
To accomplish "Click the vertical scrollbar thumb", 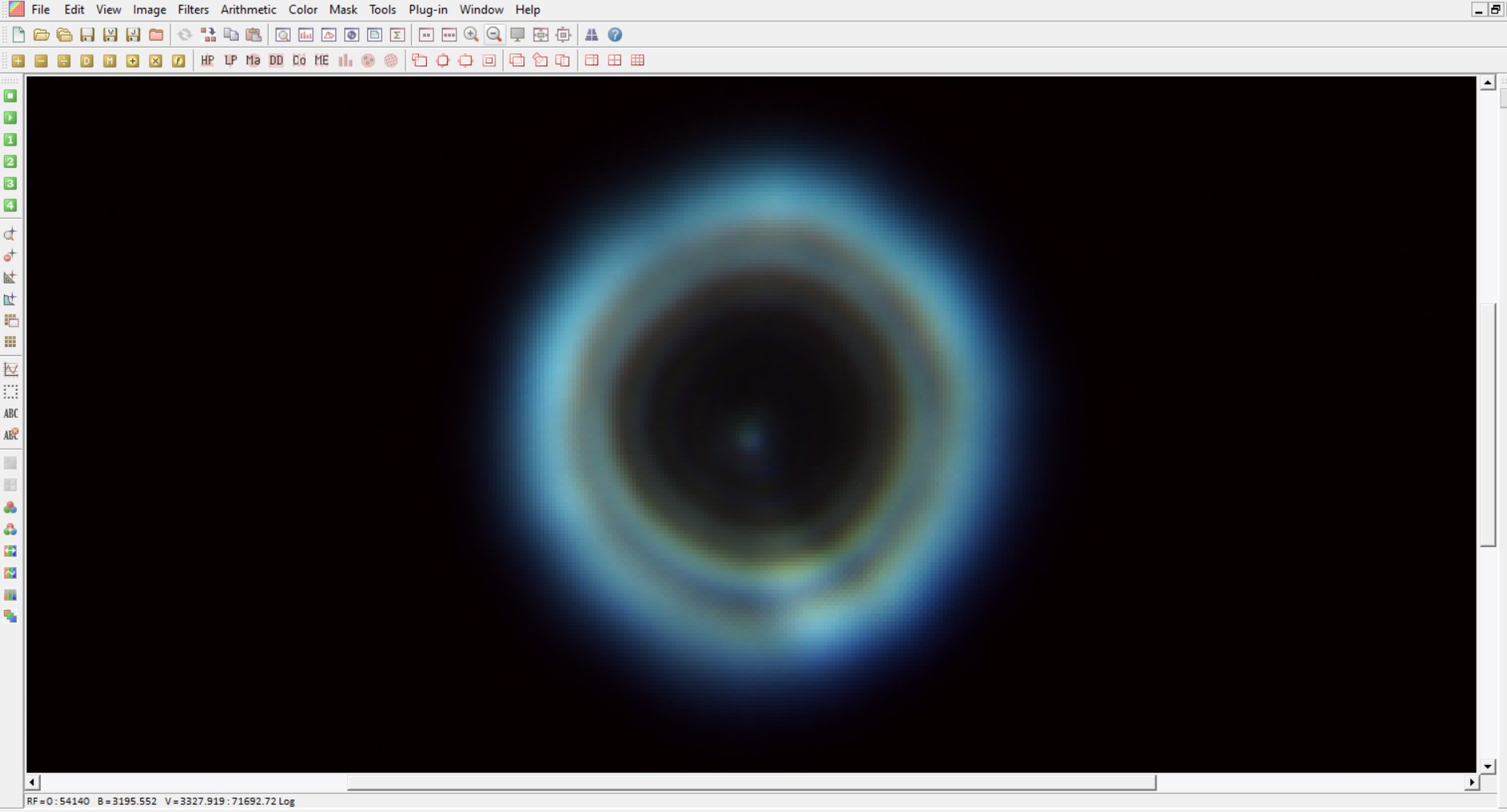I will [x=1487, y=424].
